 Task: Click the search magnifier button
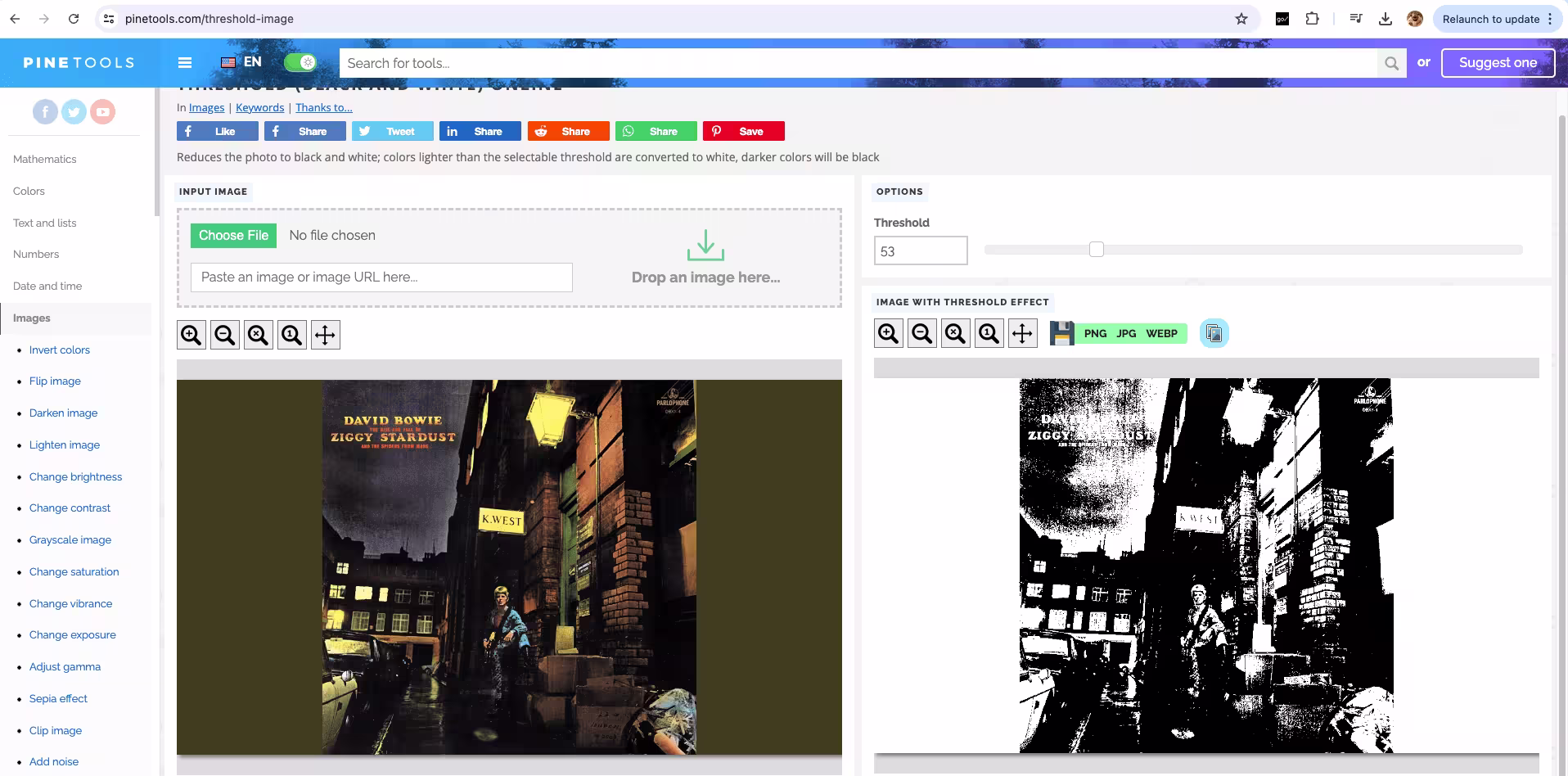[1391, 63]
